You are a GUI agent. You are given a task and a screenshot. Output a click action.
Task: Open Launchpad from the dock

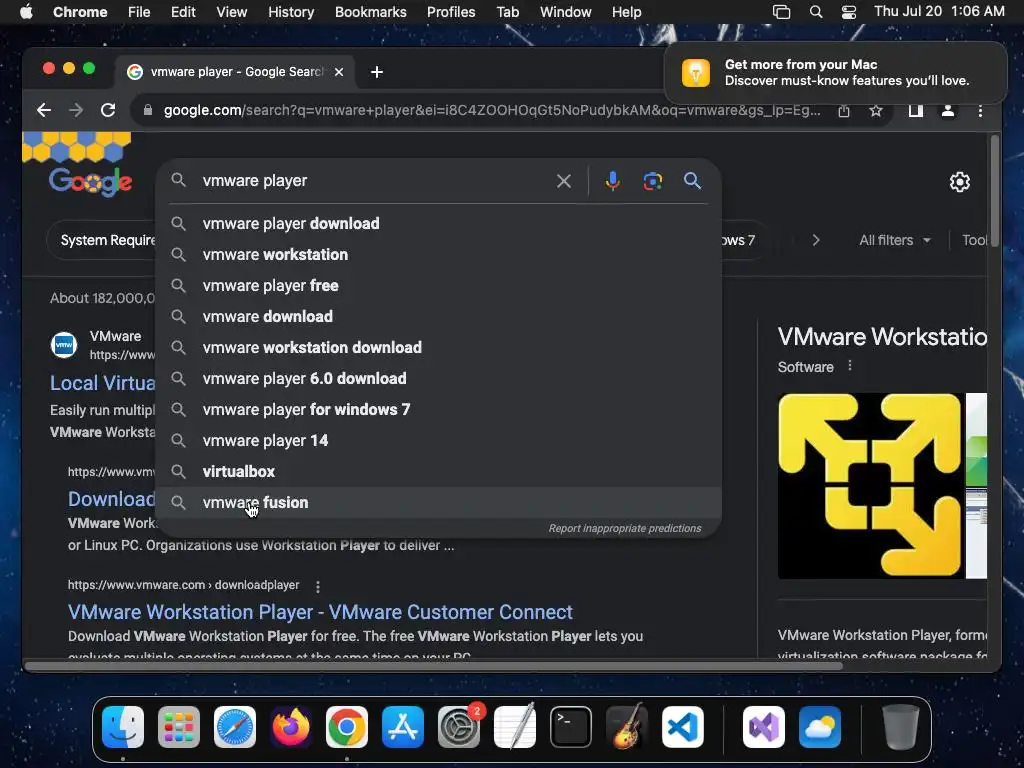click(x=179, y=727)
